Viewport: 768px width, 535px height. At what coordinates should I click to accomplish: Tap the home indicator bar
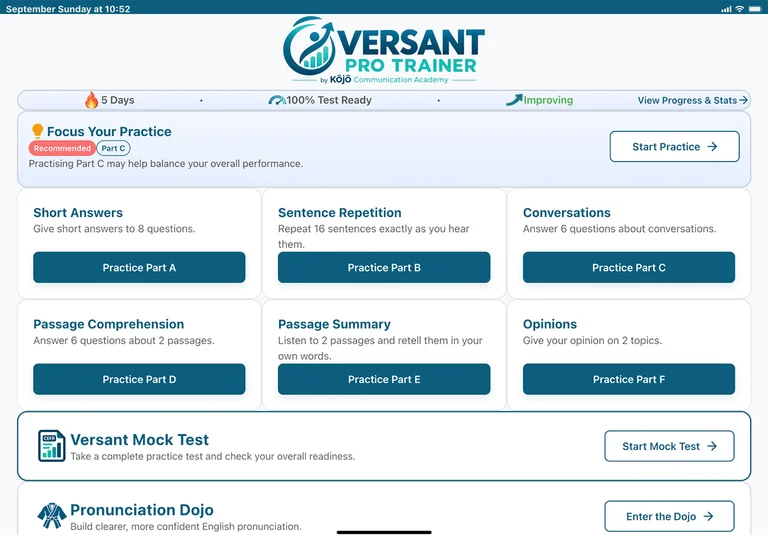coord(384,532)
